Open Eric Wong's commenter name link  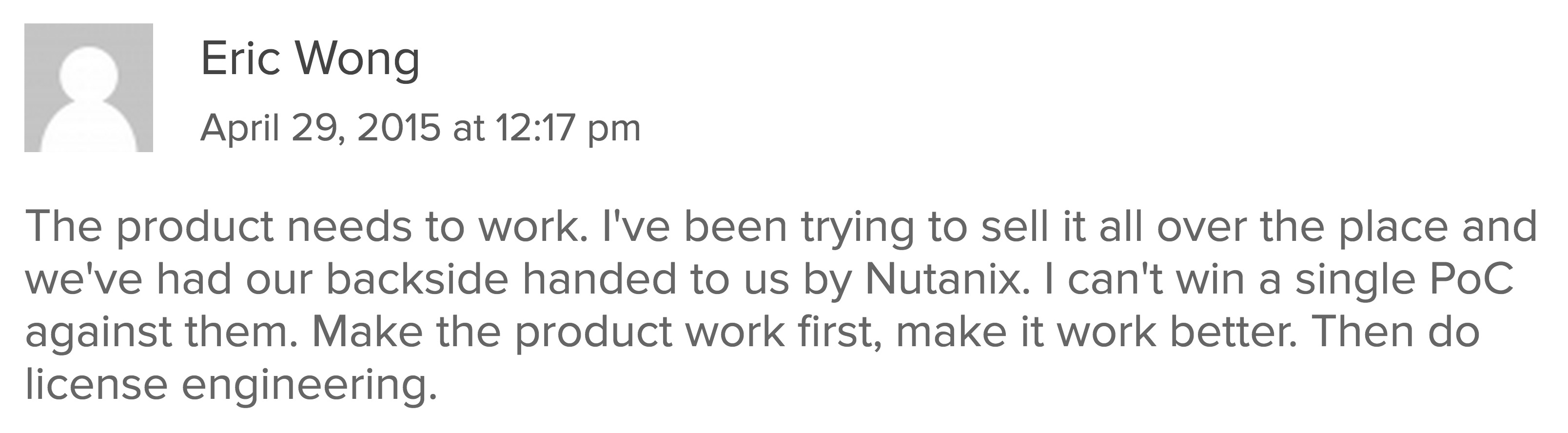[x=310, y=59]
